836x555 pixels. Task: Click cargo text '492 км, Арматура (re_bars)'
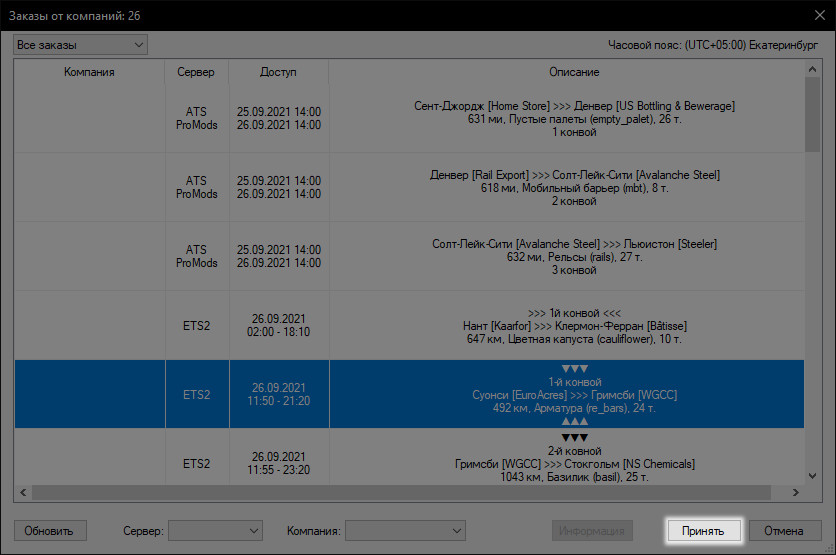(x=574, y=408)
